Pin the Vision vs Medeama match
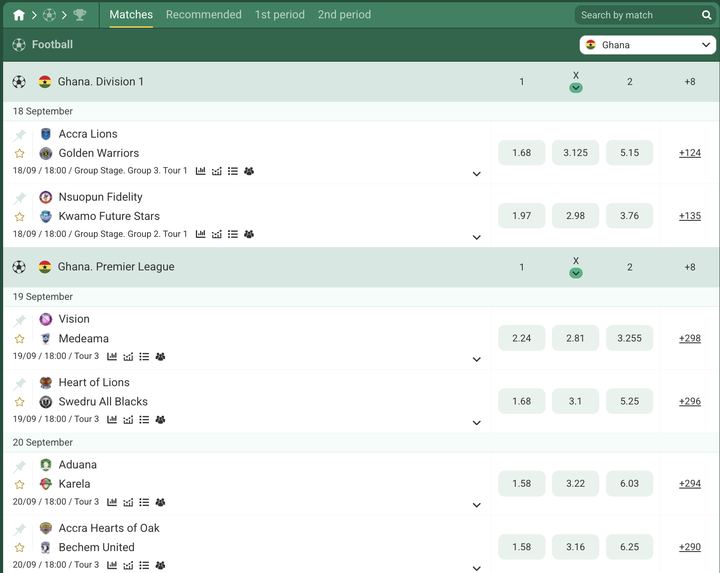 [19, 320]
